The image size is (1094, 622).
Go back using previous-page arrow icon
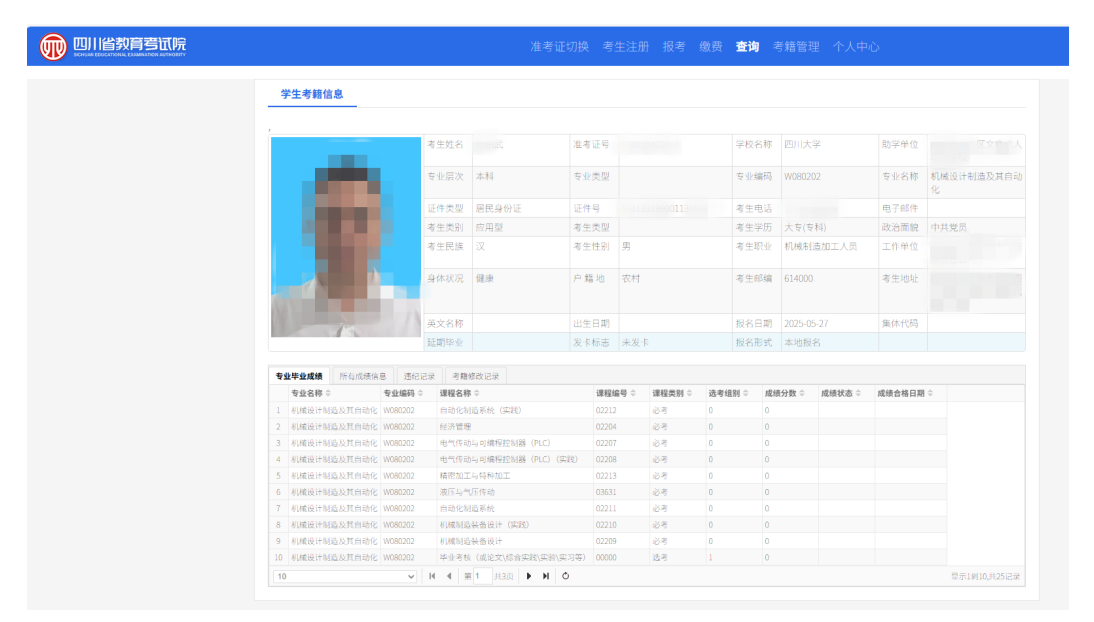click(x=449, y=576)
